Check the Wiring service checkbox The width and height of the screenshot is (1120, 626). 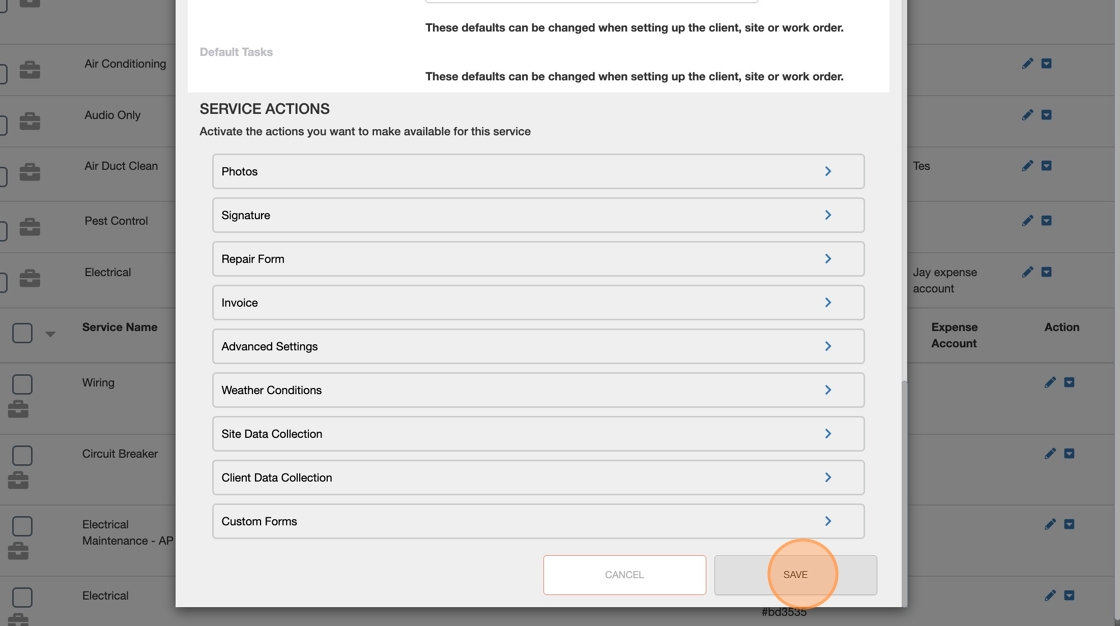click(22, 384)
